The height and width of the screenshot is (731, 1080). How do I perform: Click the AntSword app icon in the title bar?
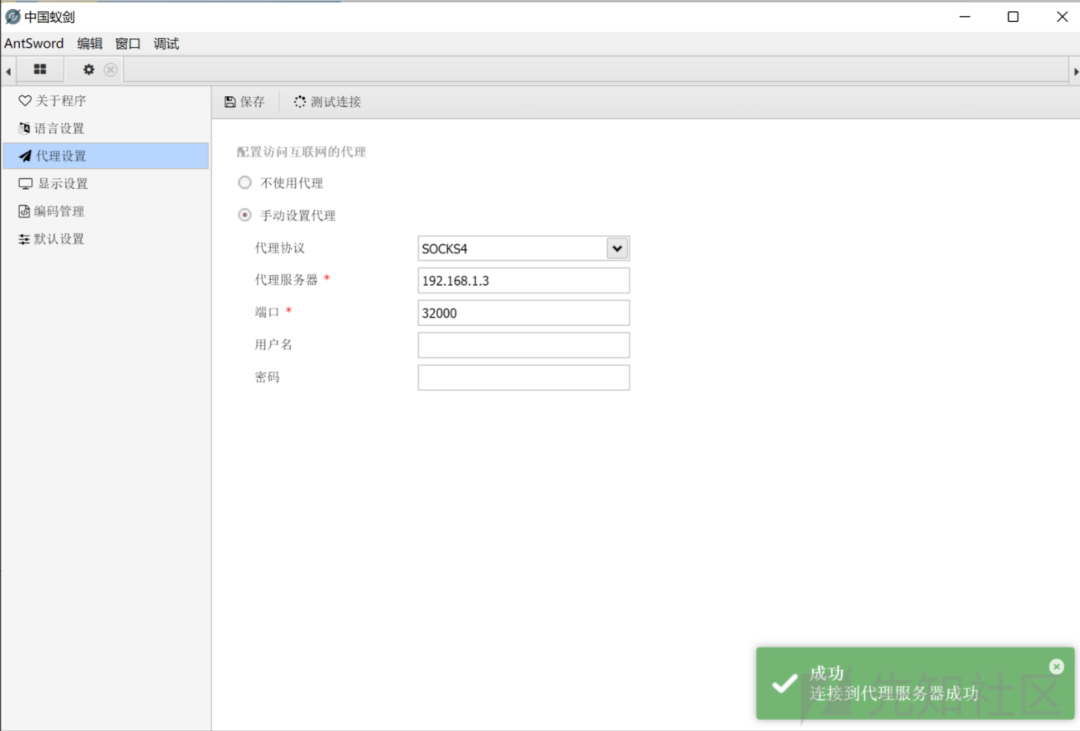12,16
